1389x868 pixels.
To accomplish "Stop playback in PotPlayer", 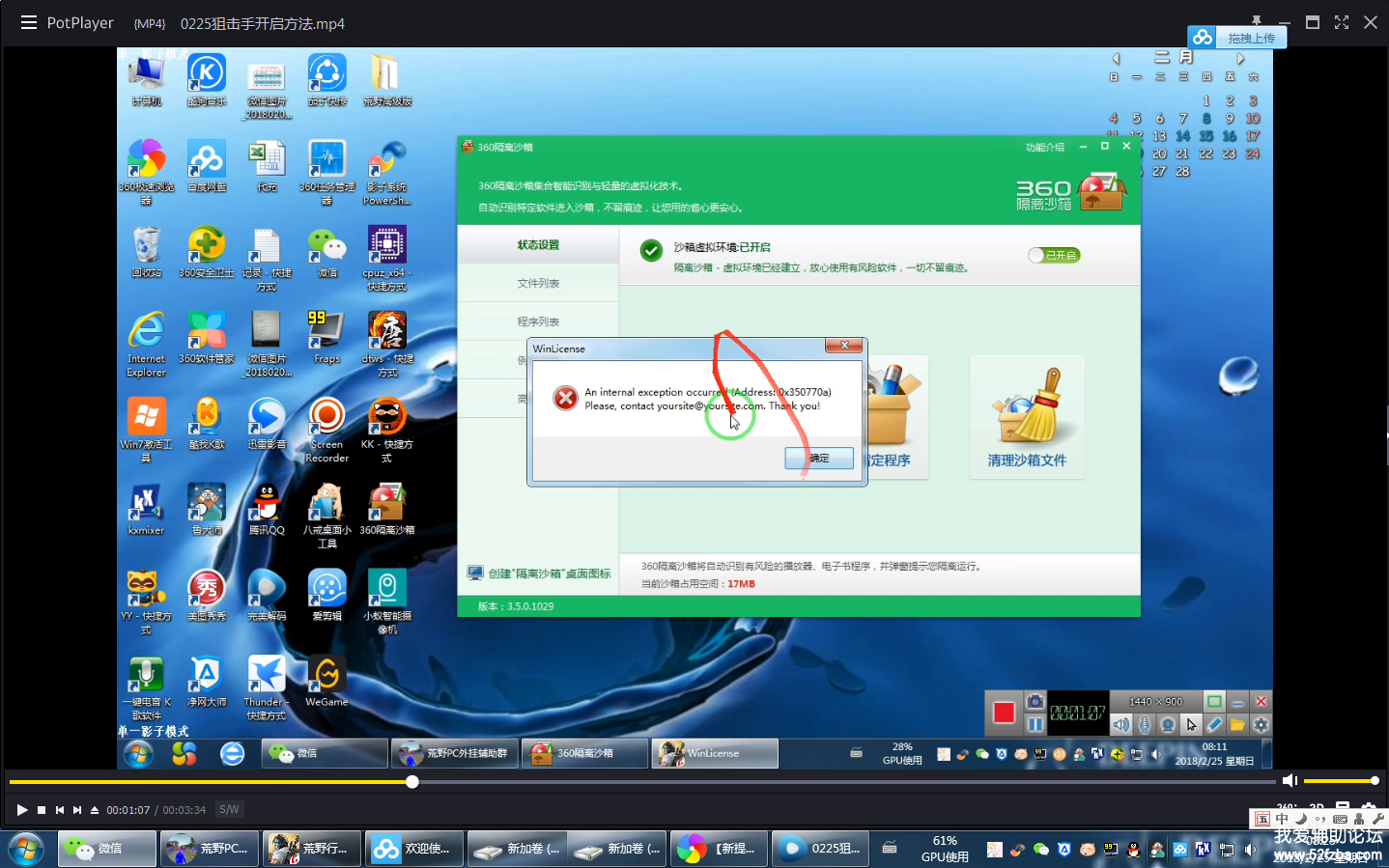I will tap(42, 810).
